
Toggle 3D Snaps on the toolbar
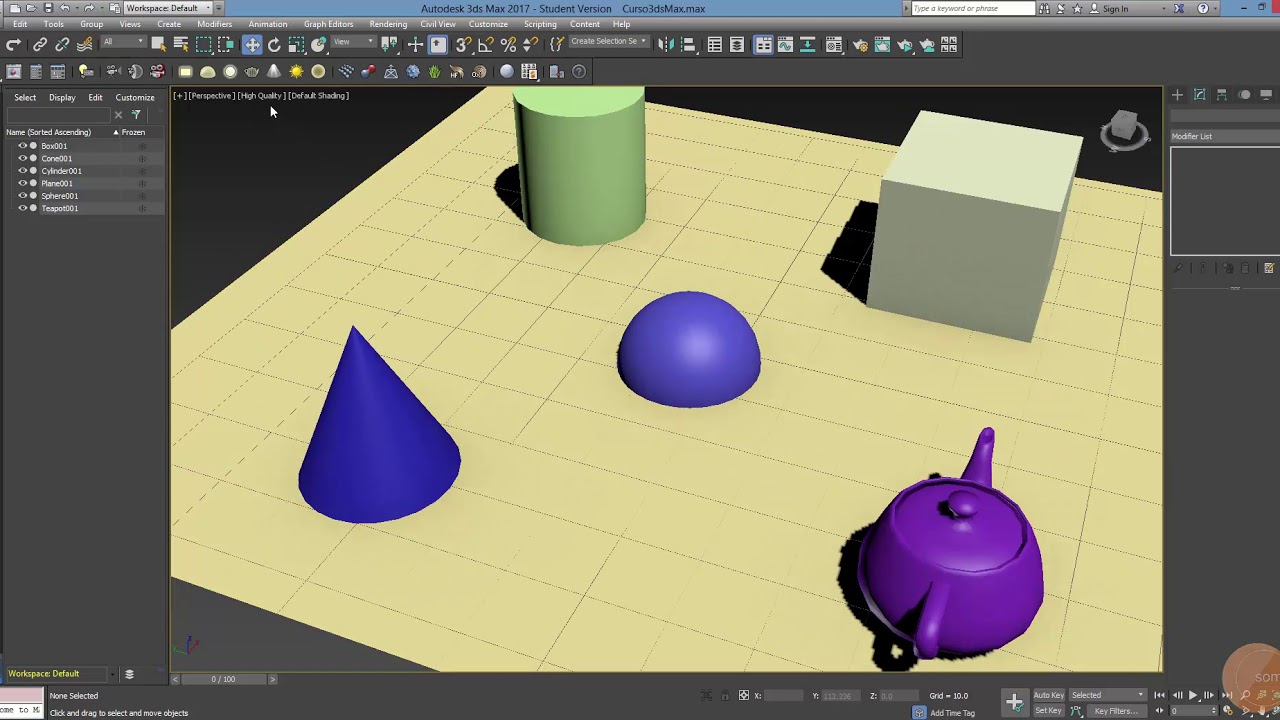click(463, 45)
